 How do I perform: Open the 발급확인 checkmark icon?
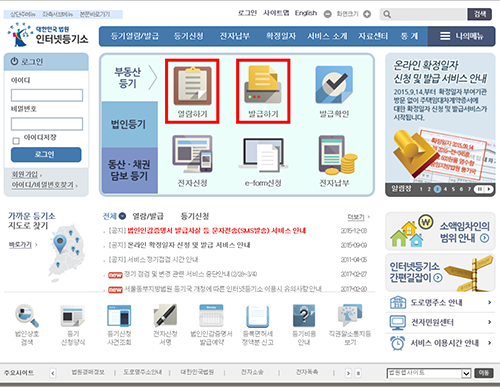click(x=334, y=85)
